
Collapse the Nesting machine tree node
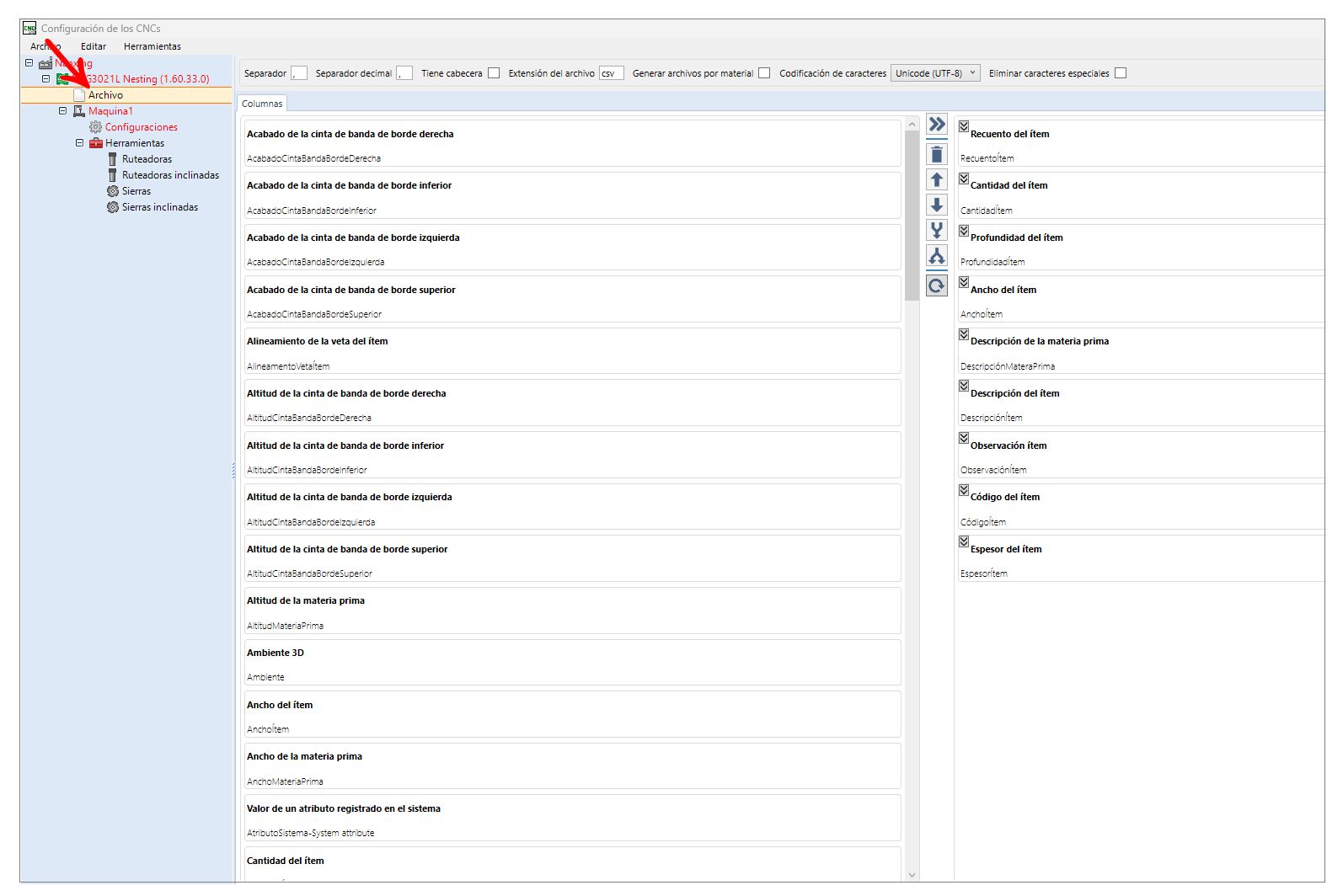click(45, 78)
